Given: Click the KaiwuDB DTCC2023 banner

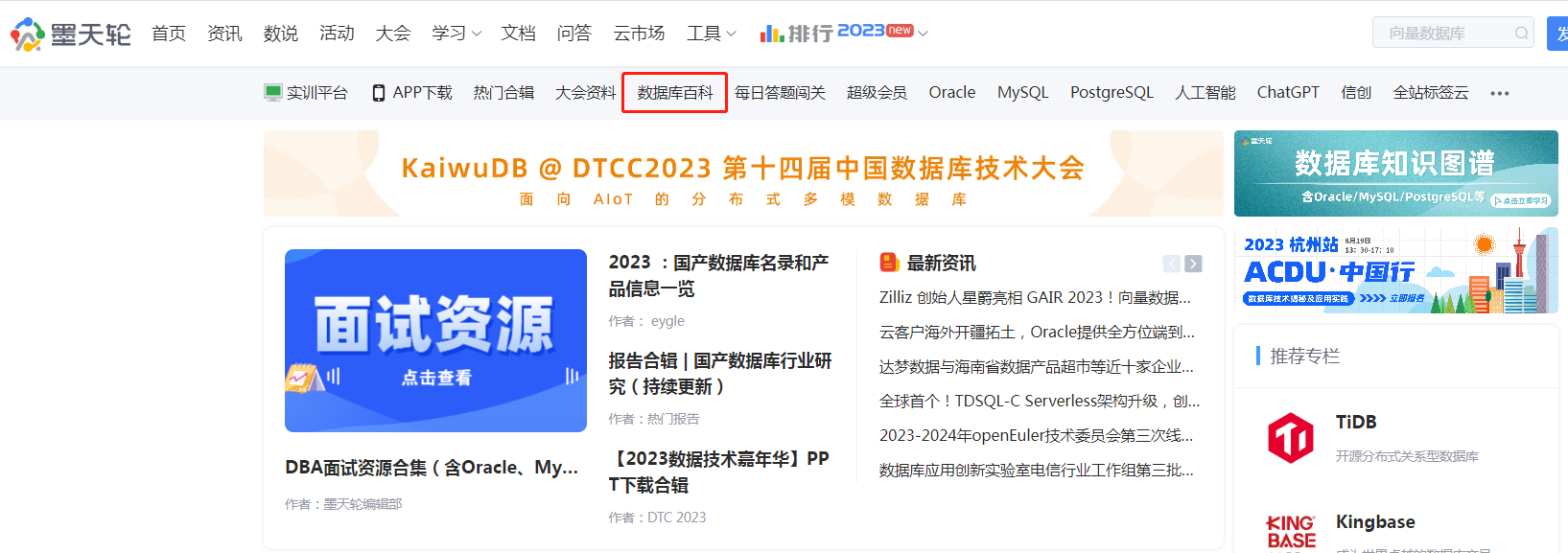Looking at the screenshot, I should point(743,173).
